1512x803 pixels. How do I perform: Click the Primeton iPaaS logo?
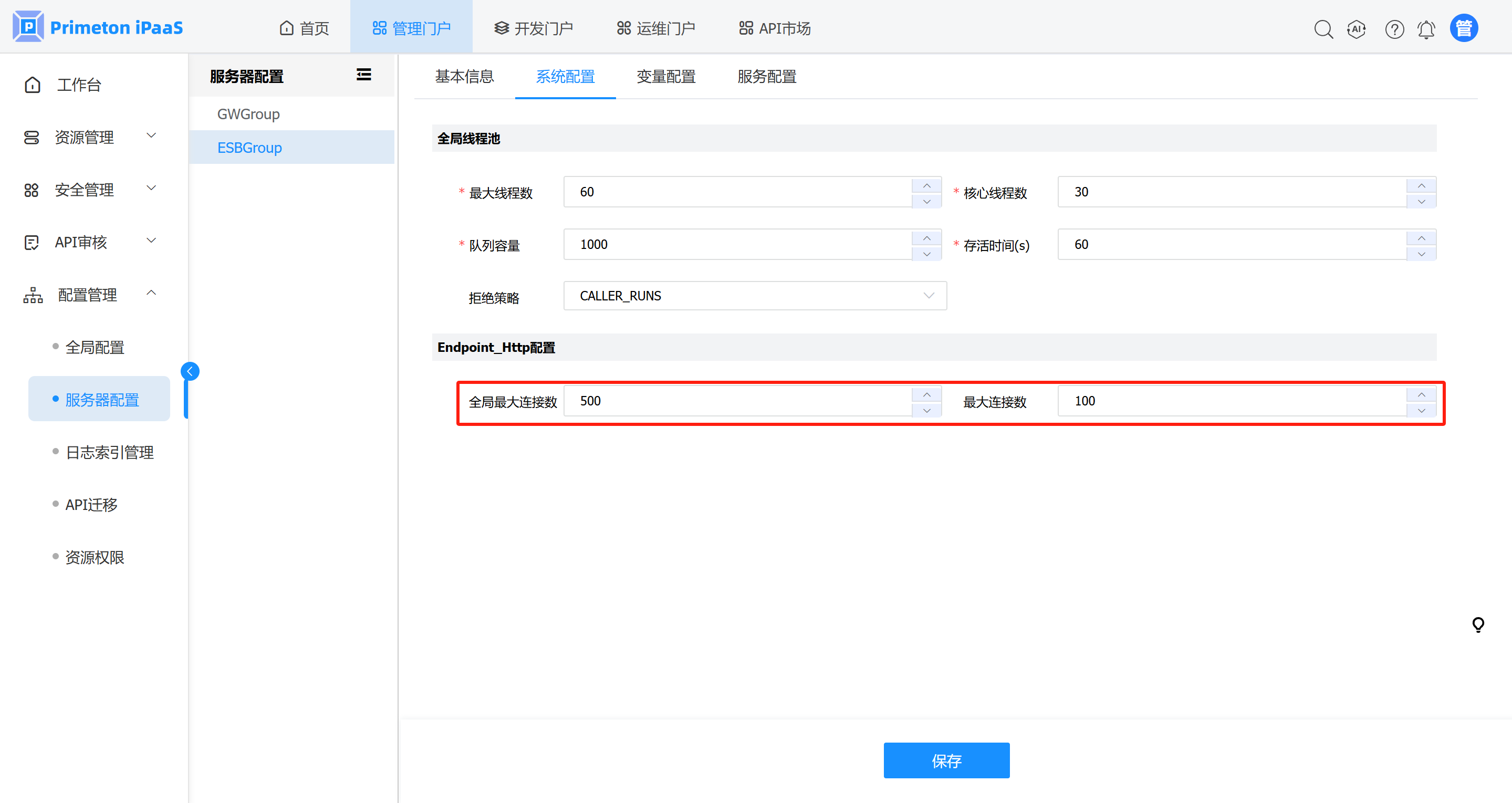(x=98, y=27)
